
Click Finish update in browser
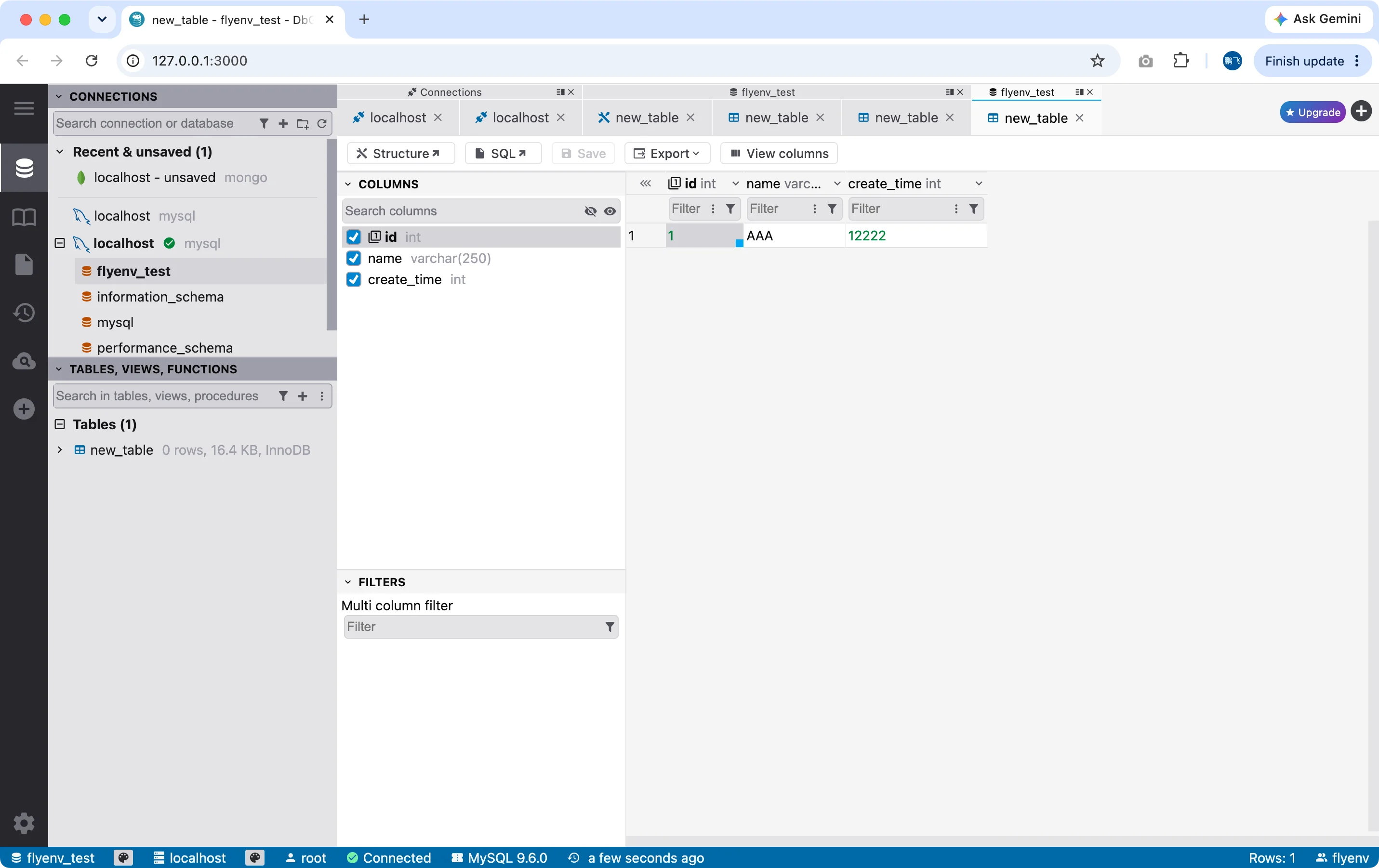1312,61
